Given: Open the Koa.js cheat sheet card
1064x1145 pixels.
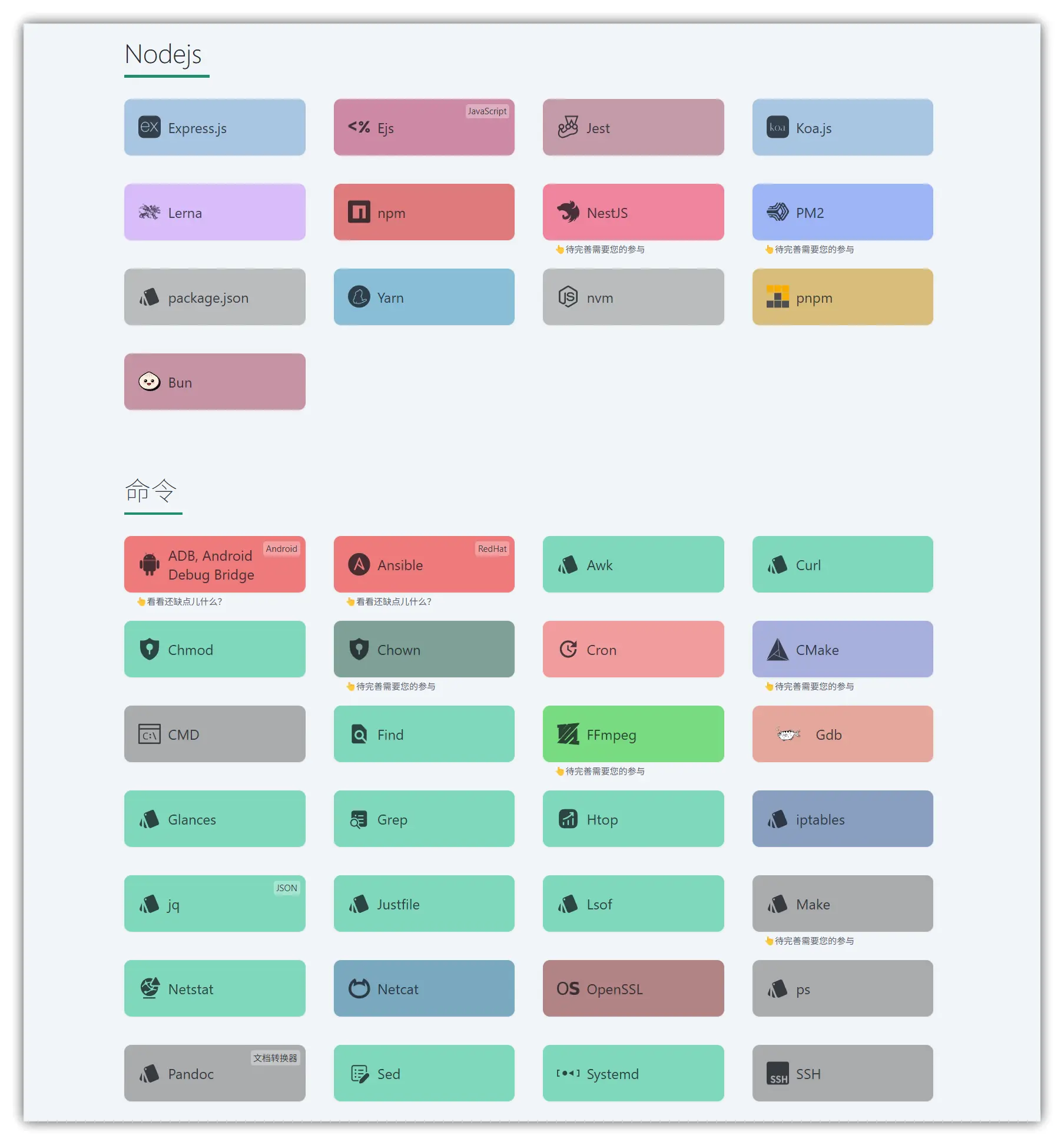Looking at the screenshot, I should tap(842, 127).
